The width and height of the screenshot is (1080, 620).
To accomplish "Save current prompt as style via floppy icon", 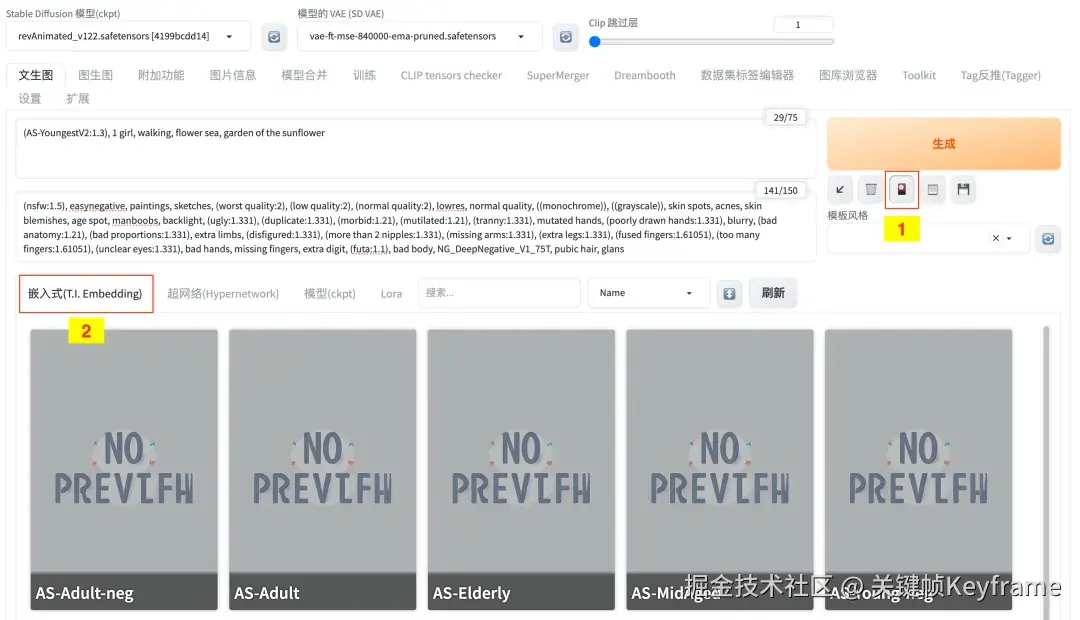I will [963, 189].
